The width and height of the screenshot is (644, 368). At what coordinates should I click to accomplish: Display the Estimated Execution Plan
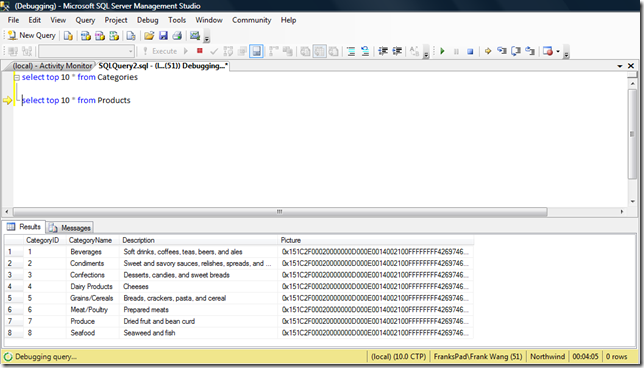click(x=228, y=51)
